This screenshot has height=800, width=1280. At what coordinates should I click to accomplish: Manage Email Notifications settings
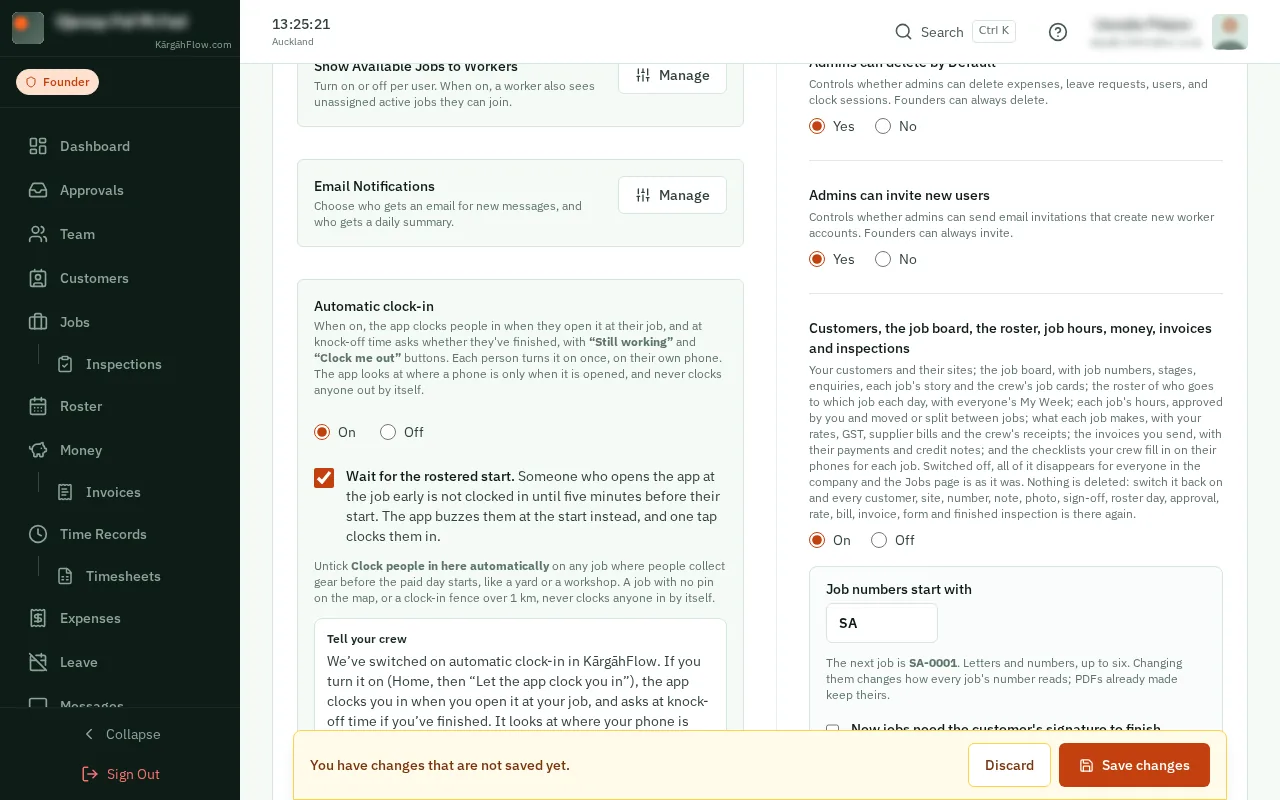[672, 195]
